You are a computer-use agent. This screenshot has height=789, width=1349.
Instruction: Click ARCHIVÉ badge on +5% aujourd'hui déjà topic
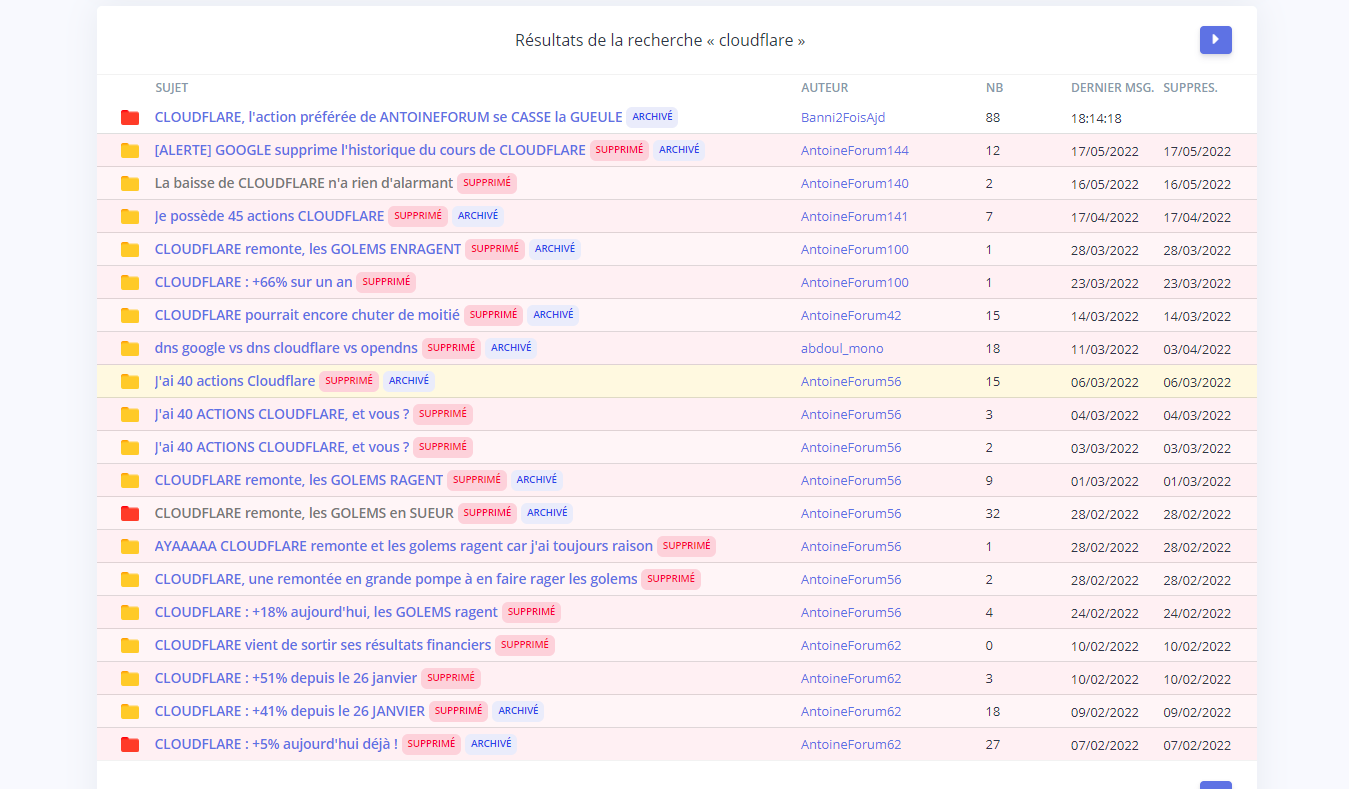491,744
